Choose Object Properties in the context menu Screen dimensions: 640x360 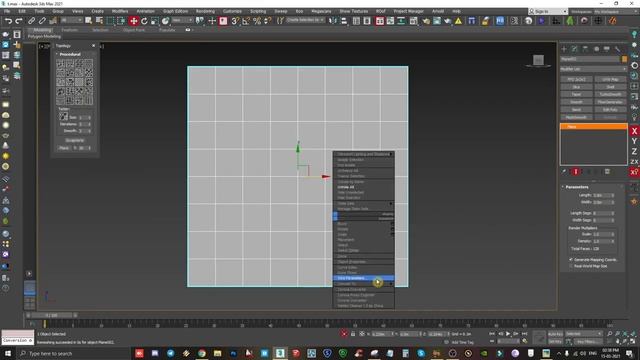[363, 262]
